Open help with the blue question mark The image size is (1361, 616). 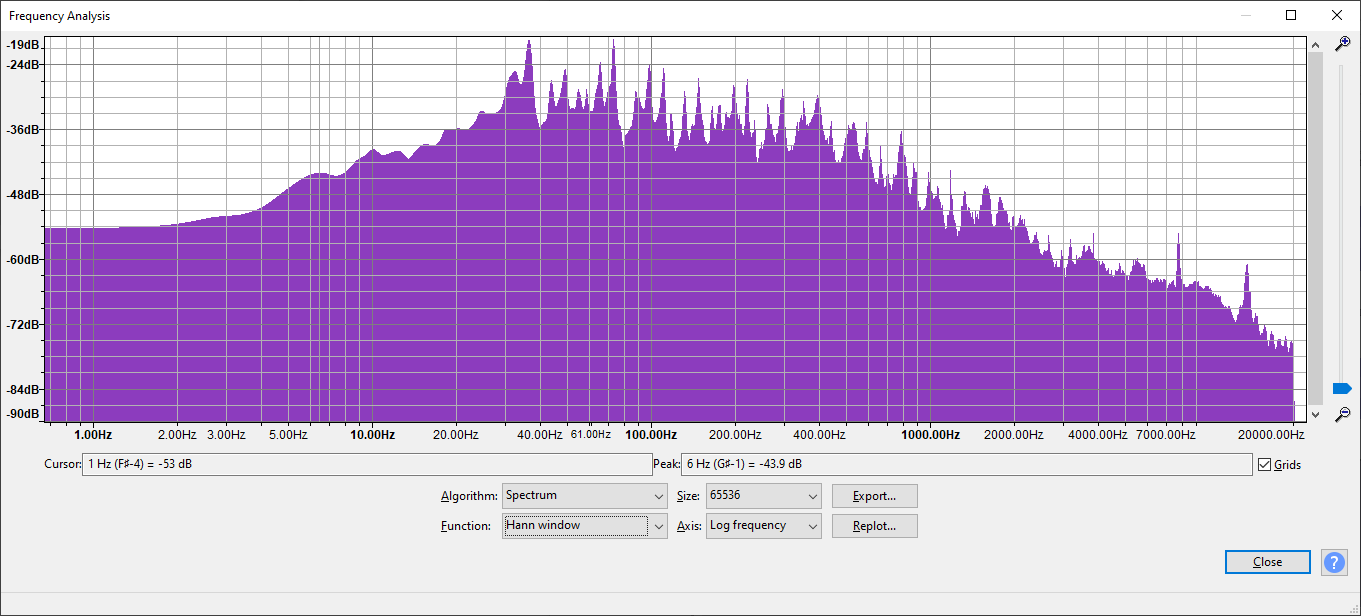(x=1334, y=562)
